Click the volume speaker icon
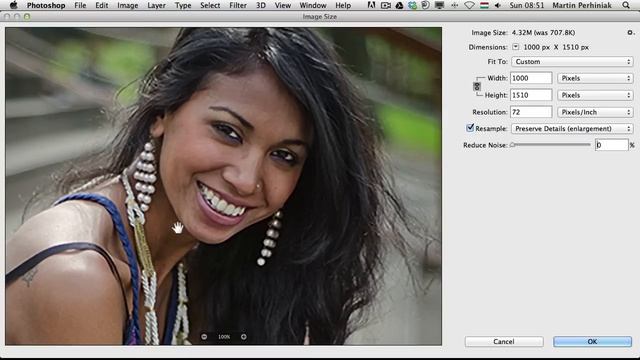Image resolution: width=640 pixels, height=360 pixels. (498, 5)
